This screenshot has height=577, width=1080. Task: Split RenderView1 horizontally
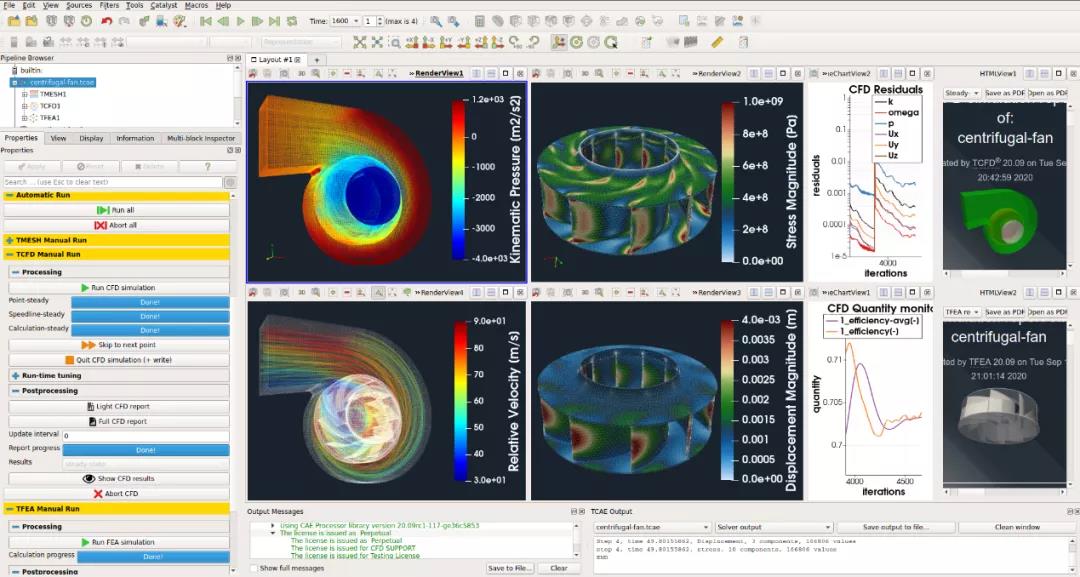477,73
